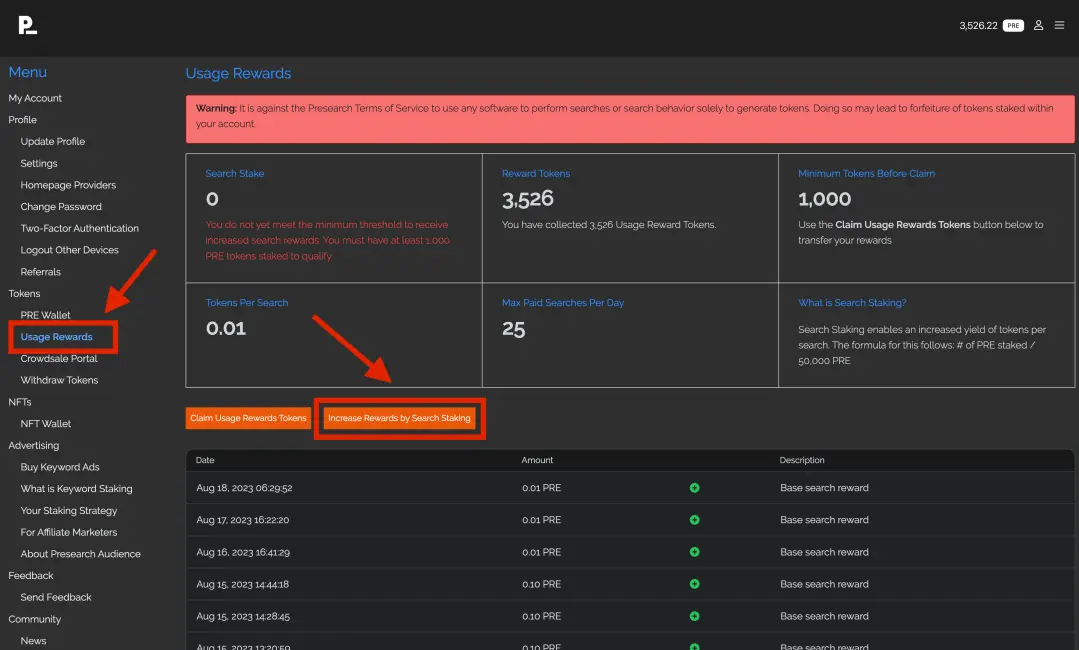
Task: Click the Date column header
Action: tap(205, 460)
